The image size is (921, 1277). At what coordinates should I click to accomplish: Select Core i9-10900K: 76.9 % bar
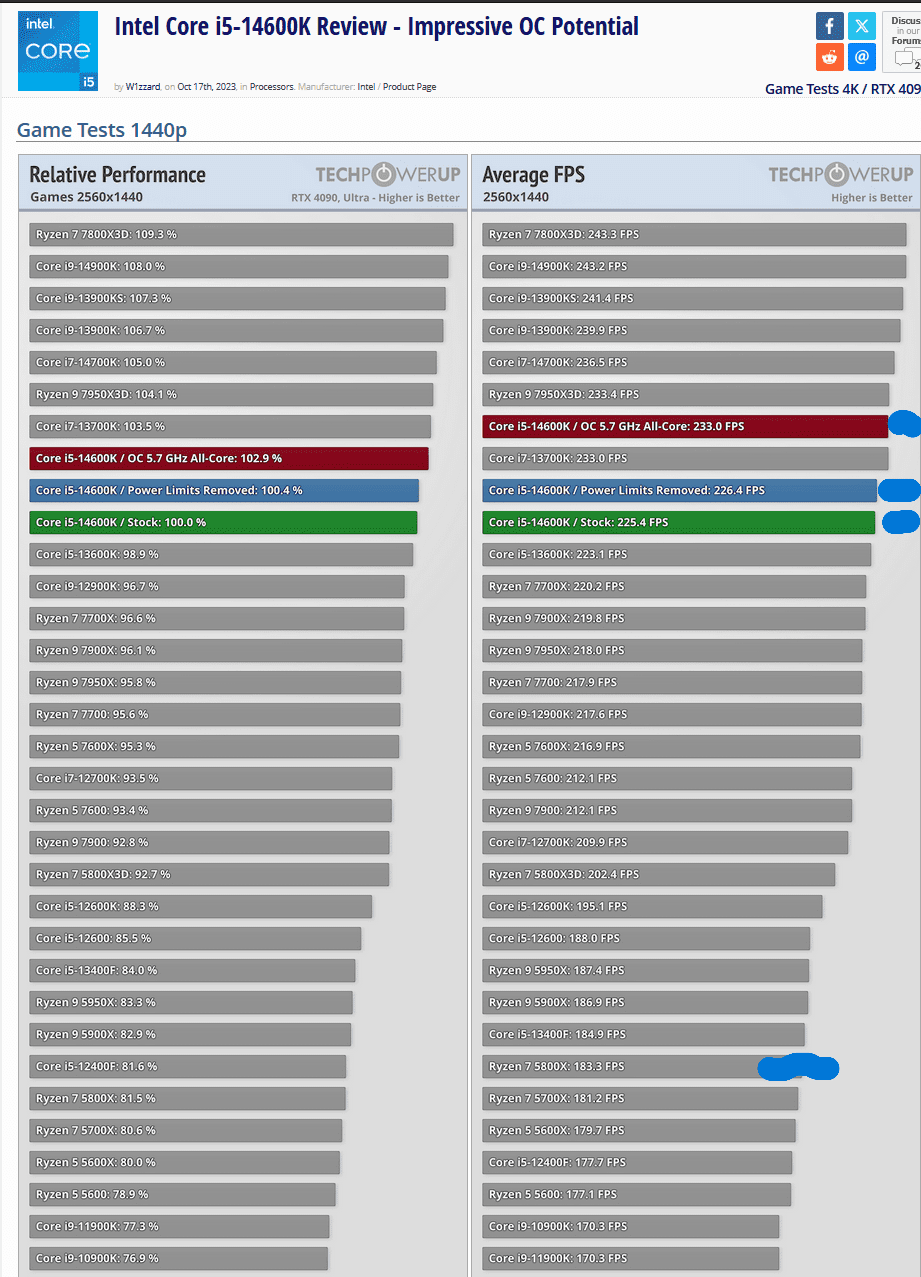tap(179, 1258)
